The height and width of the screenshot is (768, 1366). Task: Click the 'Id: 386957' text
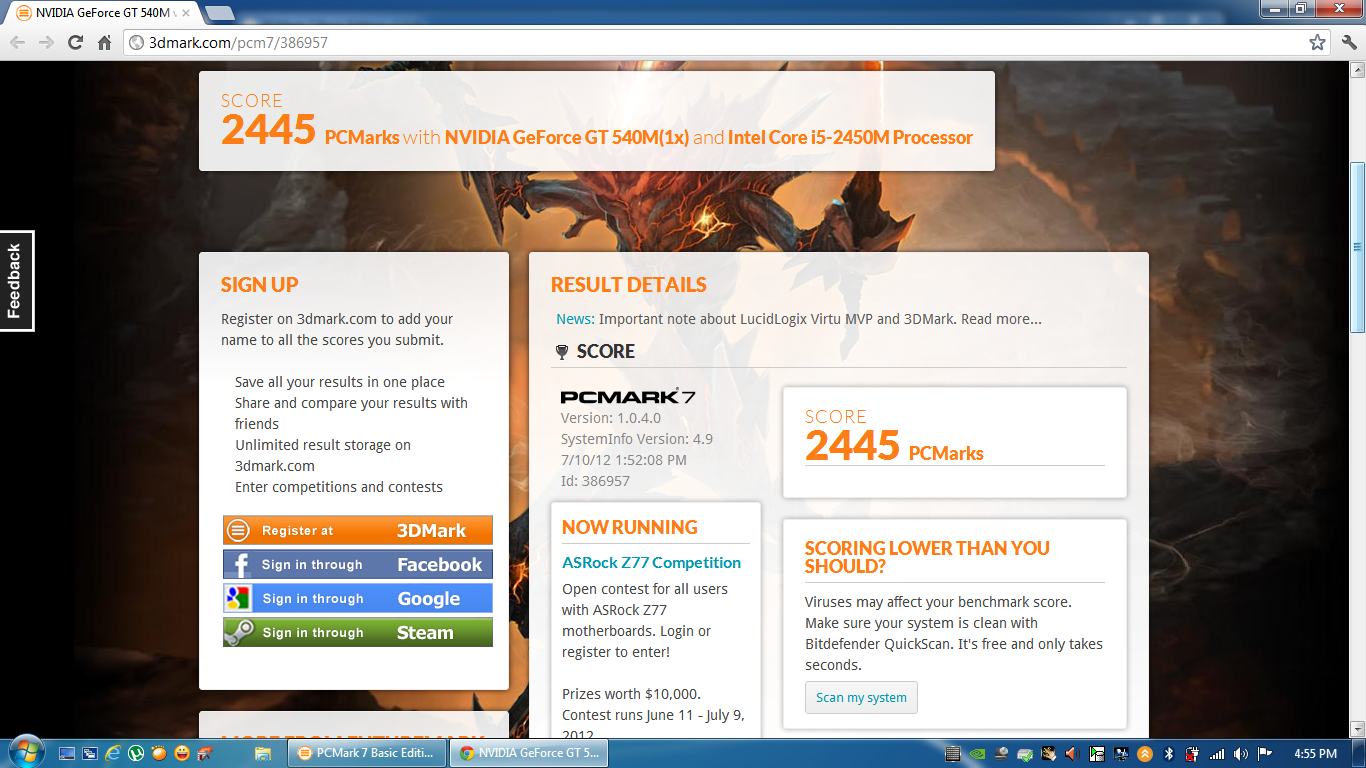595,481
